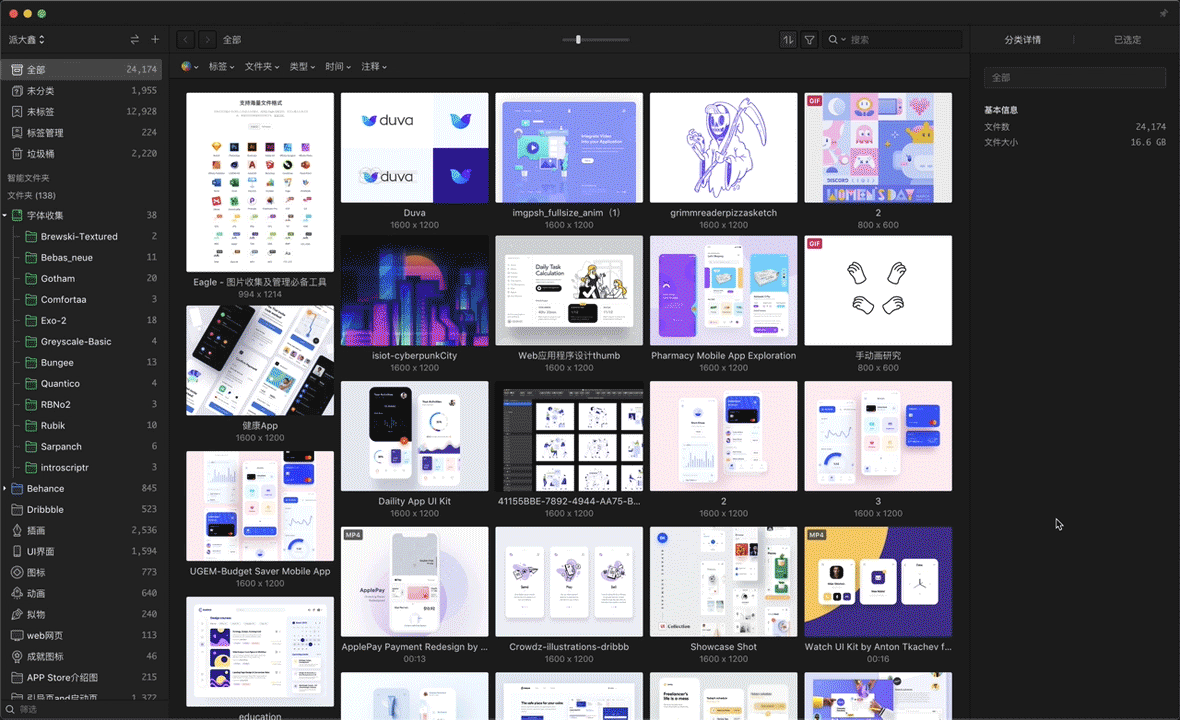Viewport: 1180px width, 720px height.
Task: Switch to the 分类详情 tab
Action: [1023, 40]
